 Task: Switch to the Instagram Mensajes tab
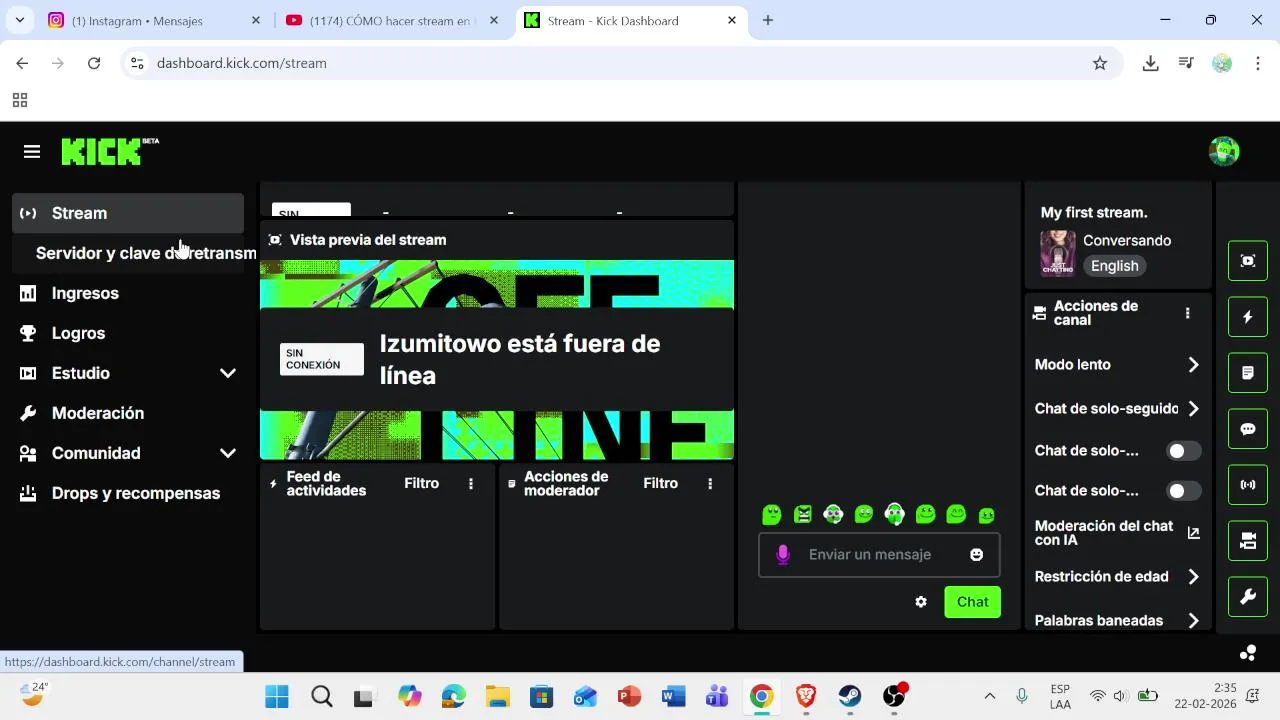coord(155,20)
